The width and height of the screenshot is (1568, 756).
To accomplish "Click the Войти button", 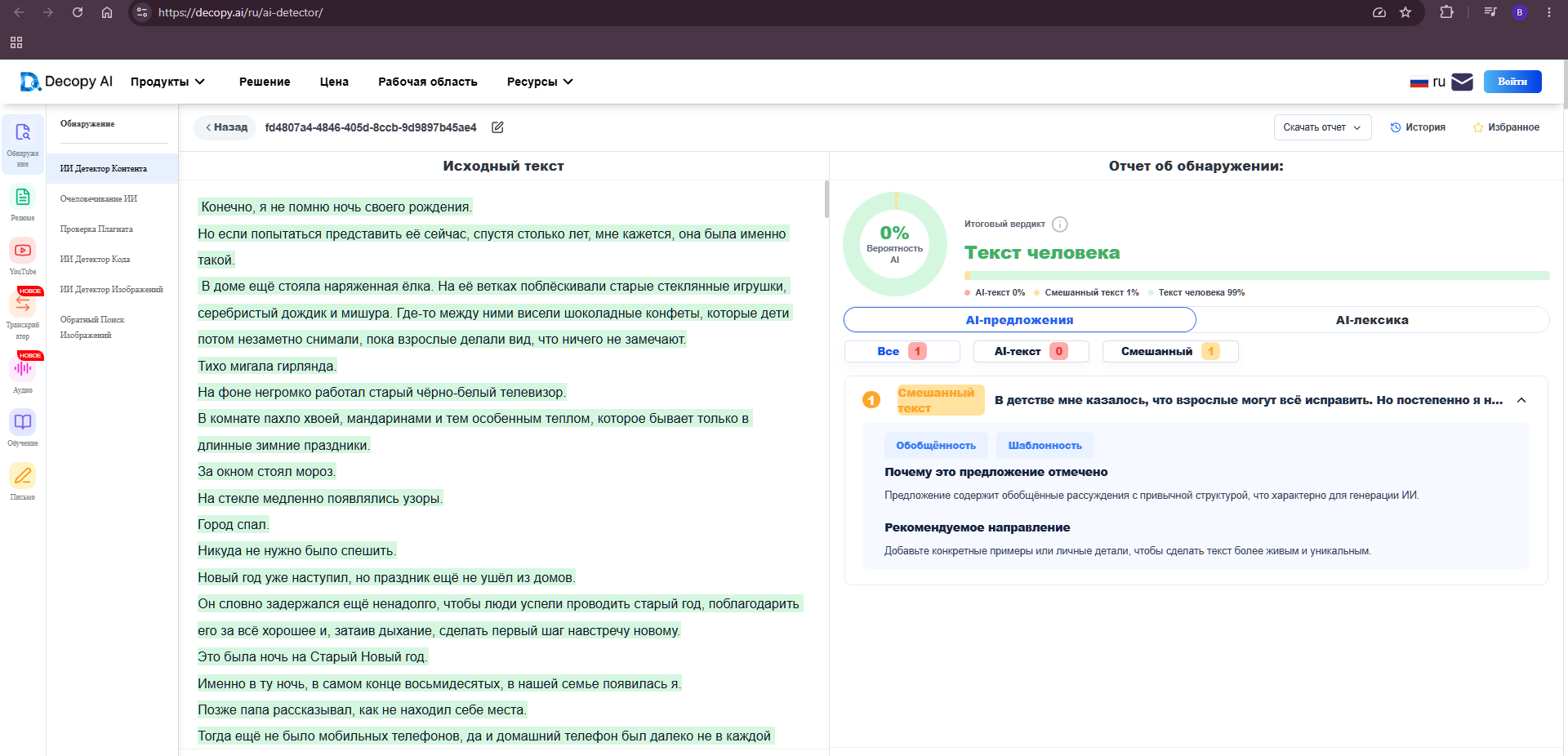I will tap(1512, 82).
